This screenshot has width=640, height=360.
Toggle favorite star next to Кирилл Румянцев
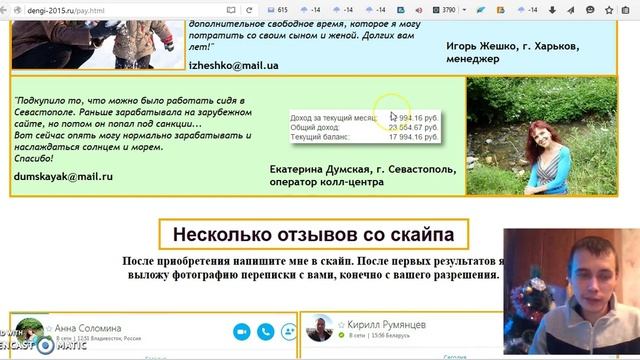[341, 325]
